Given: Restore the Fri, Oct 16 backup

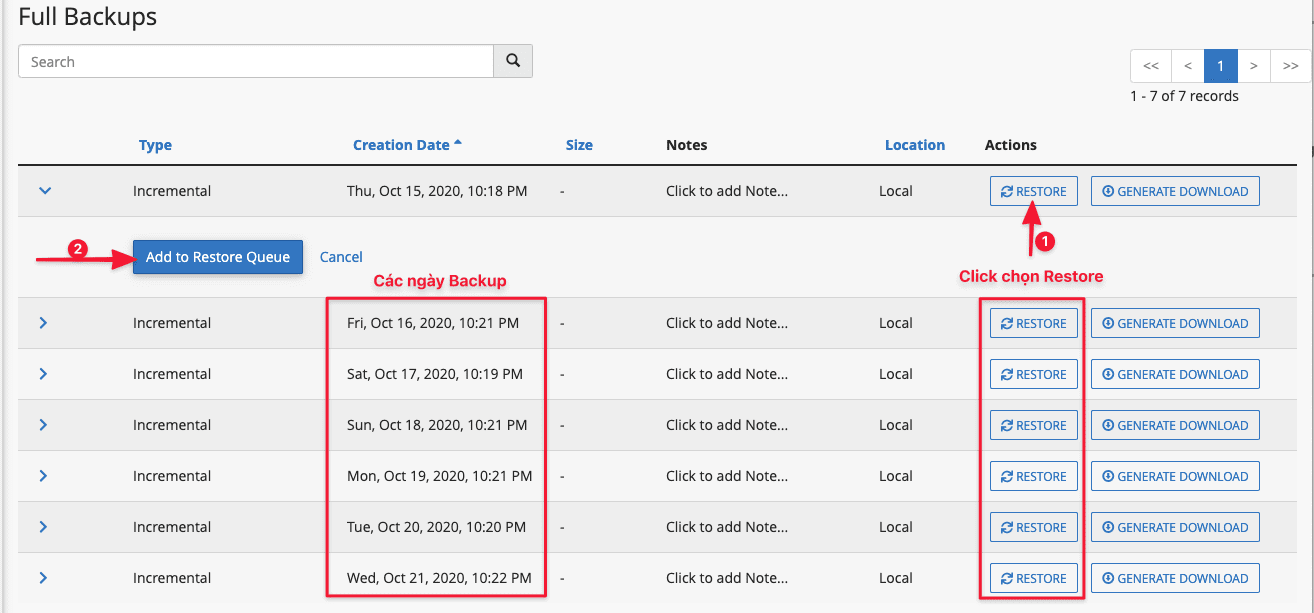Looking at the screenshot, I should (1033, 323).
